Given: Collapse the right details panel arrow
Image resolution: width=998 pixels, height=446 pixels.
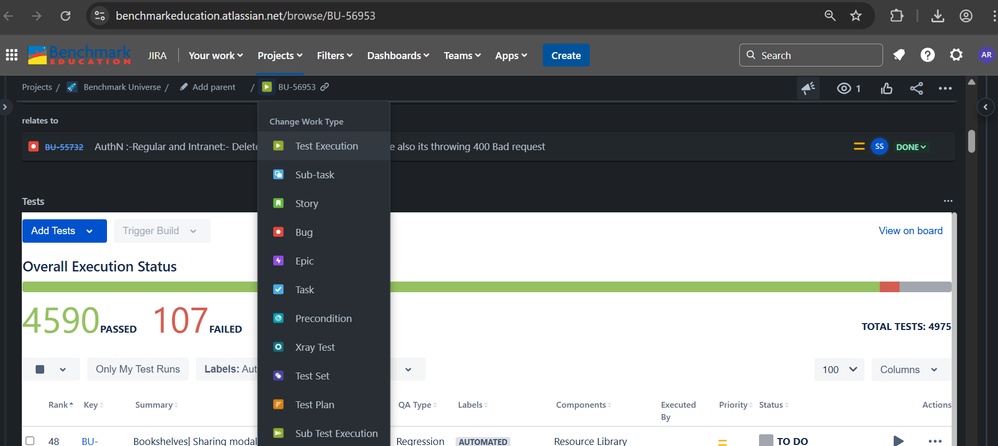Looking at the screenshot, I should [985, 107].
